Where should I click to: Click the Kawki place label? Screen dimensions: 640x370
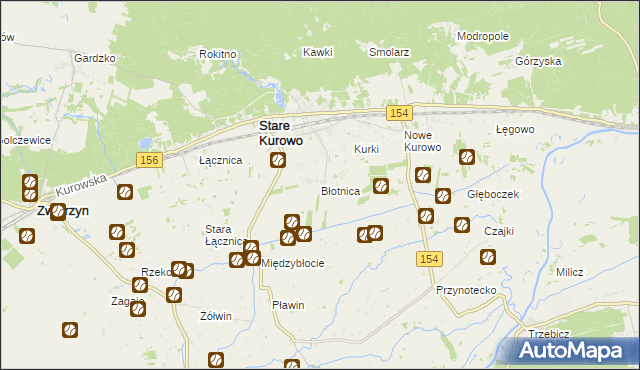[x=318, y=52]
